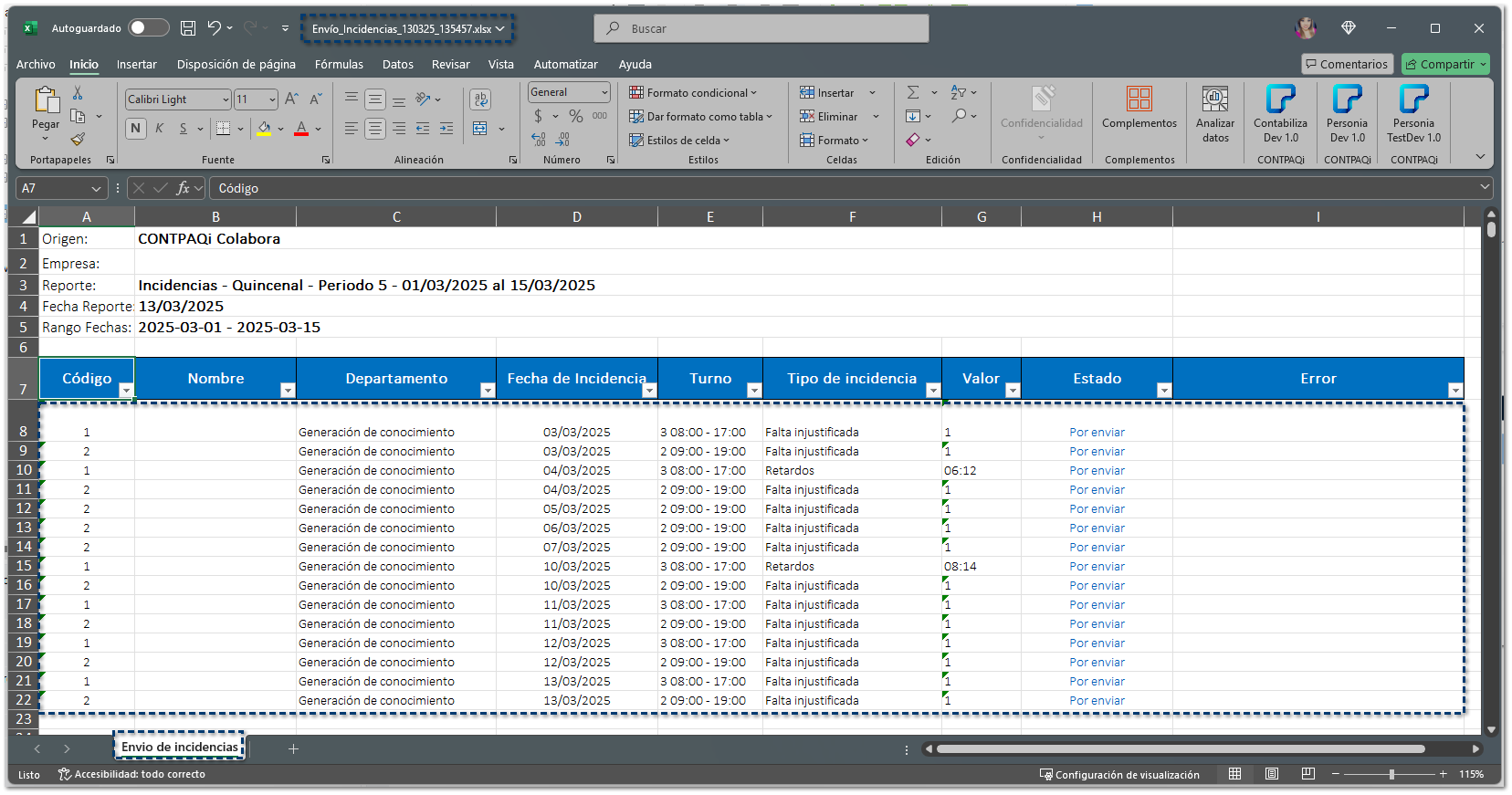Click the Autosuma sigma icon

coord(913,92)
